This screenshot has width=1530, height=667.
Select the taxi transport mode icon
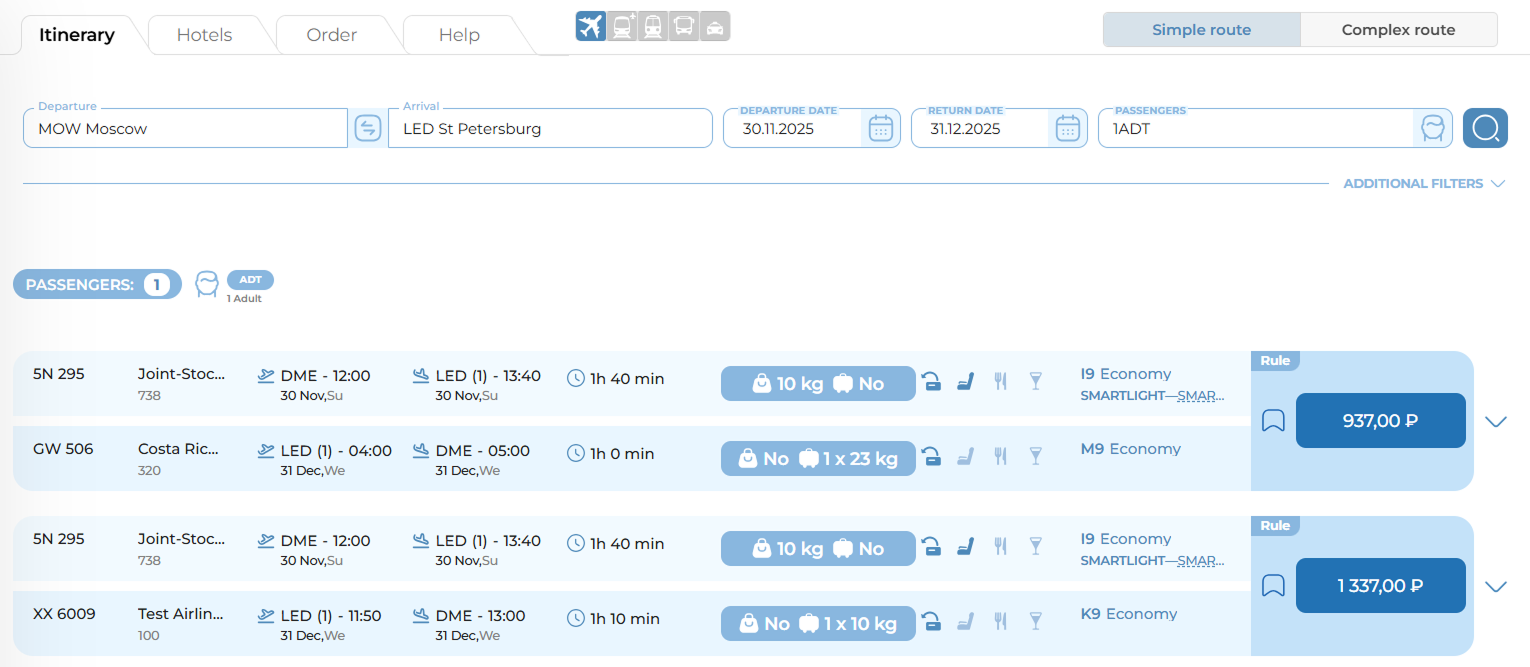pyautogui.click(x=715, y=26)
